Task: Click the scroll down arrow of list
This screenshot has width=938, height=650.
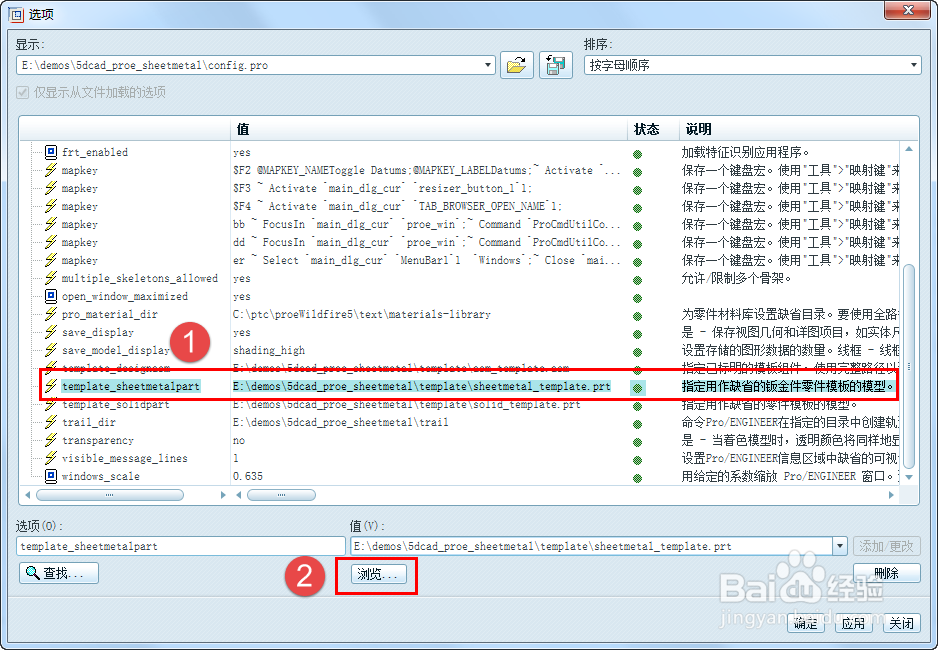Action: pyautogui.click(x=909, y=477)
